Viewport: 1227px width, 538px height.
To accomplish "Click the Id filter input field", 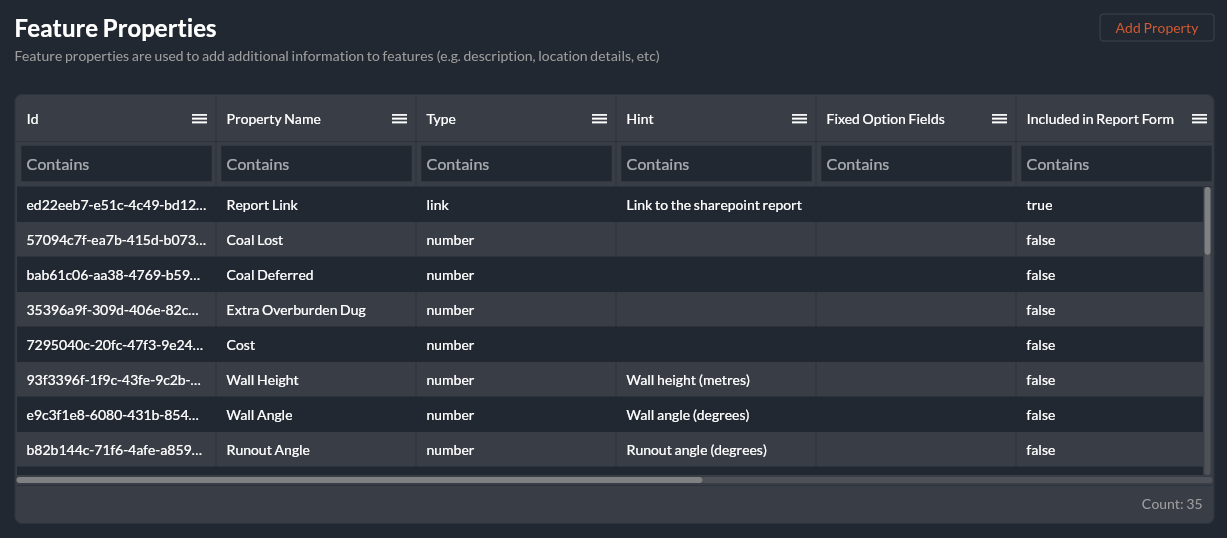I will [x=116, y=164].
